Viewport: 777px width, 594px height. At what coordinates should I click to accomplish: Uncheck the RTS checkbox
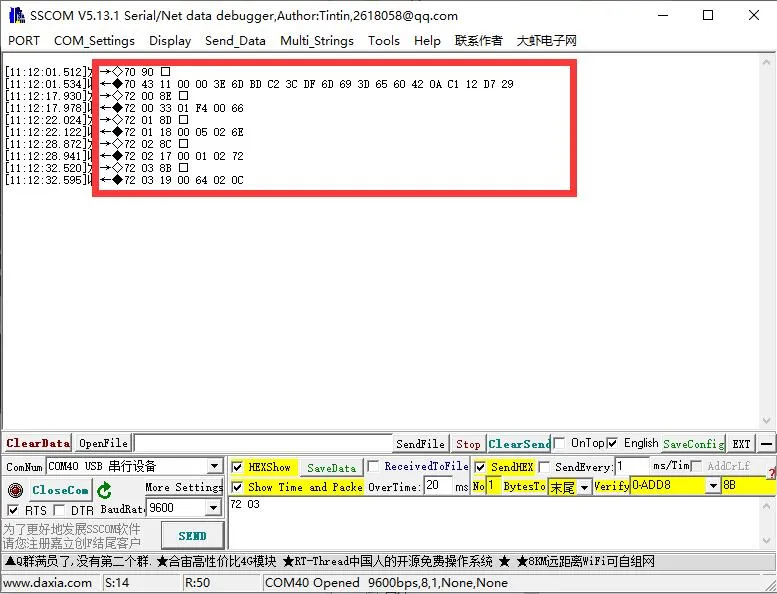pos(13,510)
